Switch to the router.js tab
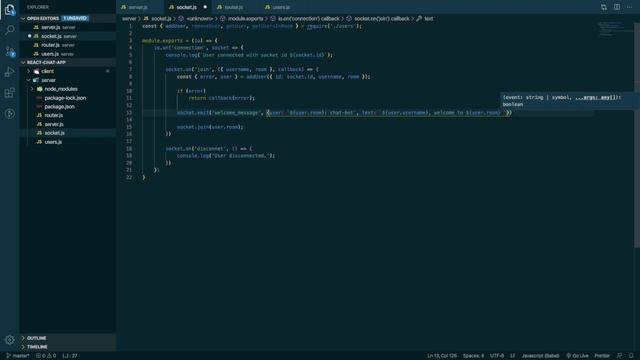This screenshot has height=360, width=640. [236, 7]
